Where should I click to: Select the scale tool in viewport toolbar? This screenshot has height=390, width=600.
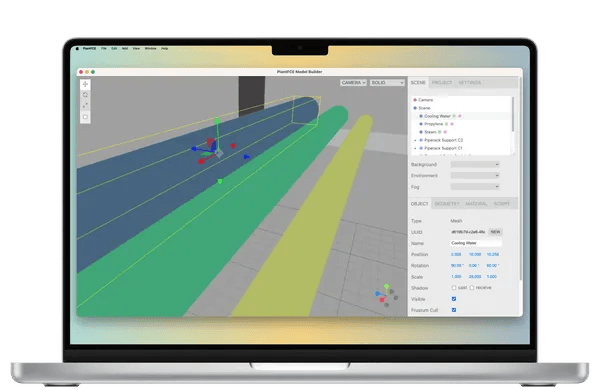(85, 106)
